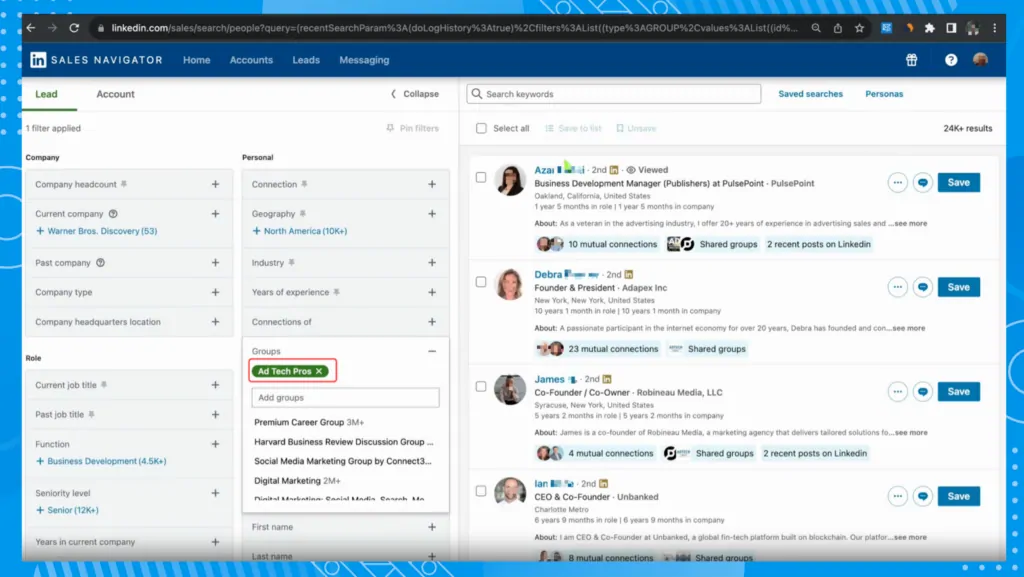Screen dimensions: 1024x577
Task: Click browser address bar URL
Action: tap(454, 28)
